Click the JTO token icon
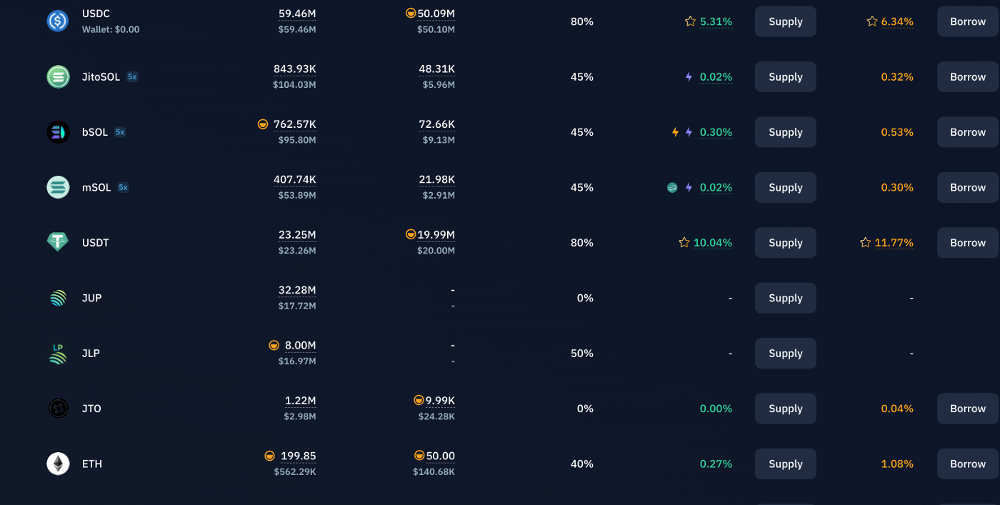This screenshot has height=505, width=1000. tap(58, 408)
